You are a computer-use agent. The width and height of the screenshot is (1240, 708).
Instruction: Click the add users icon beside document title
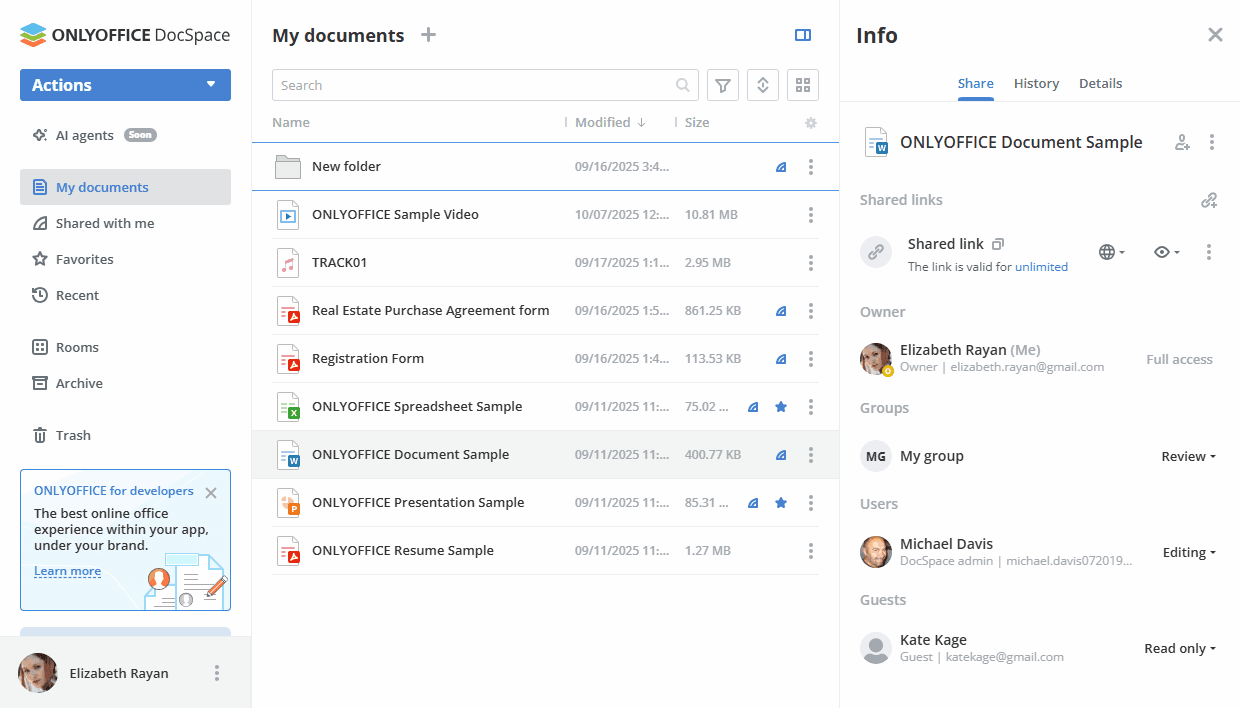(1182, 142)
